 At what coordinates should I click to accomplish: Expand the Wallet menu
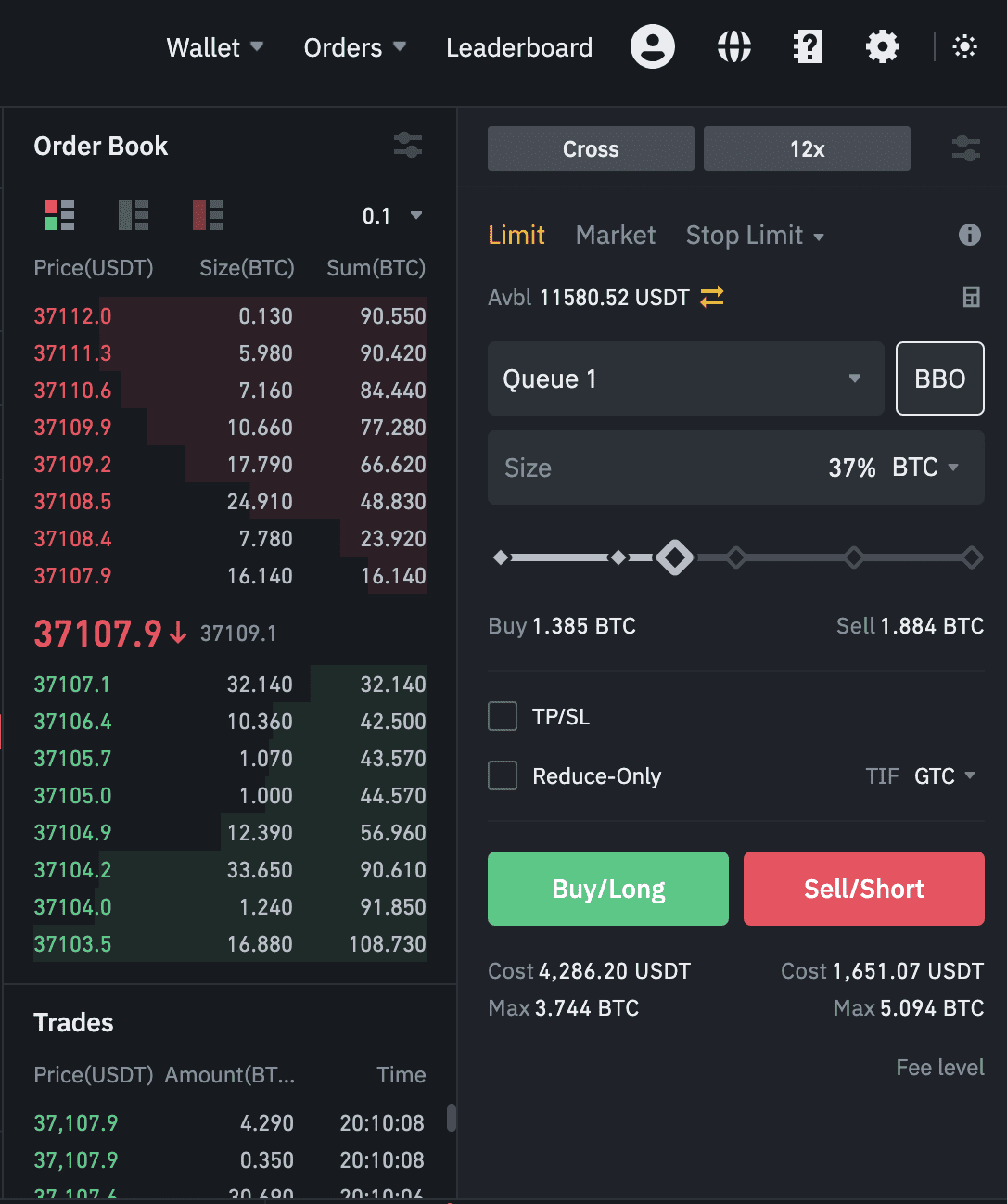click(x=215, y=47)
